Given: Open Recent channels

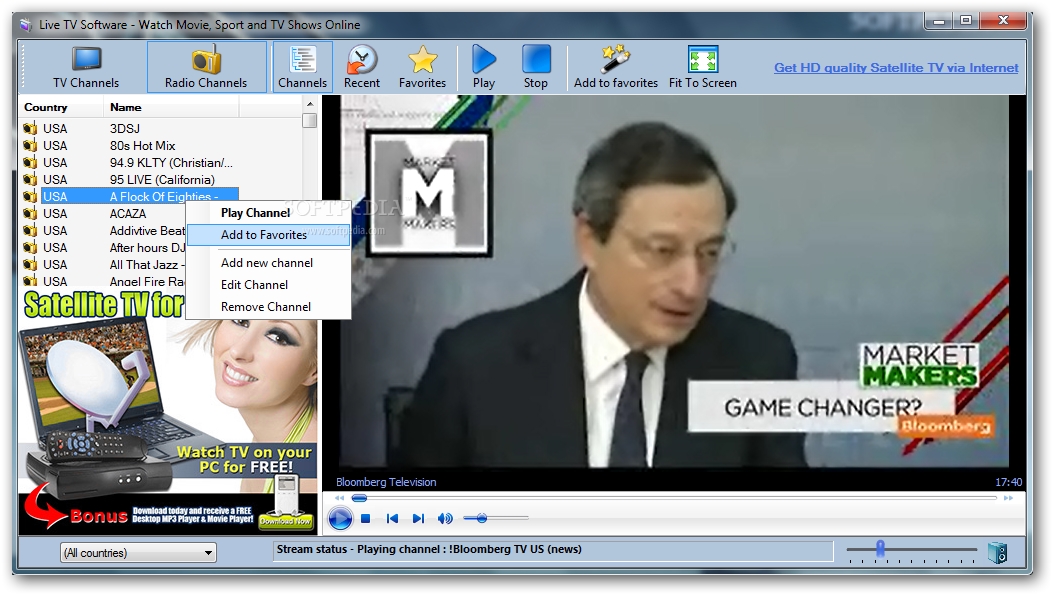Looking at the screenshot, I should click(361, 67).
